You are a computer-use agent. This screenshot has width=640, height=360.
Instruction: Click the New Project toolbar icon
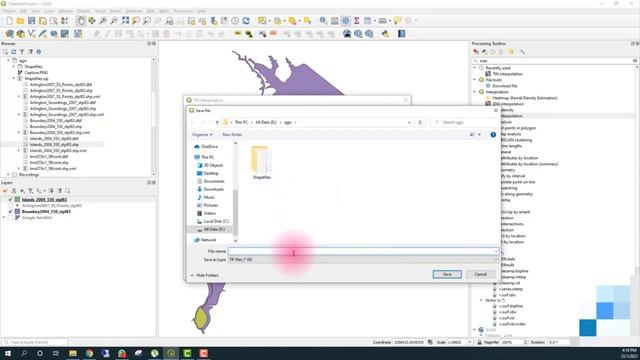pyautogui.click(x=9, y=21)
